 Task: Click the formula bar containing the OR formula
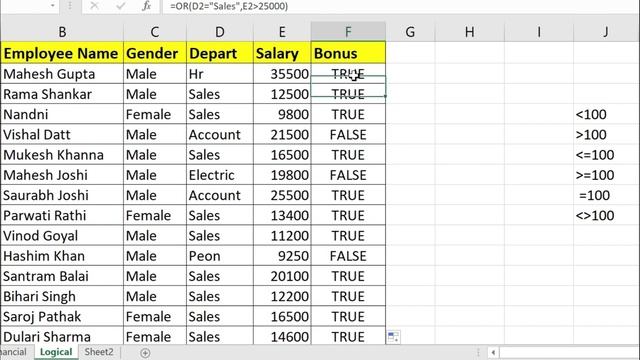coord(400,6)
